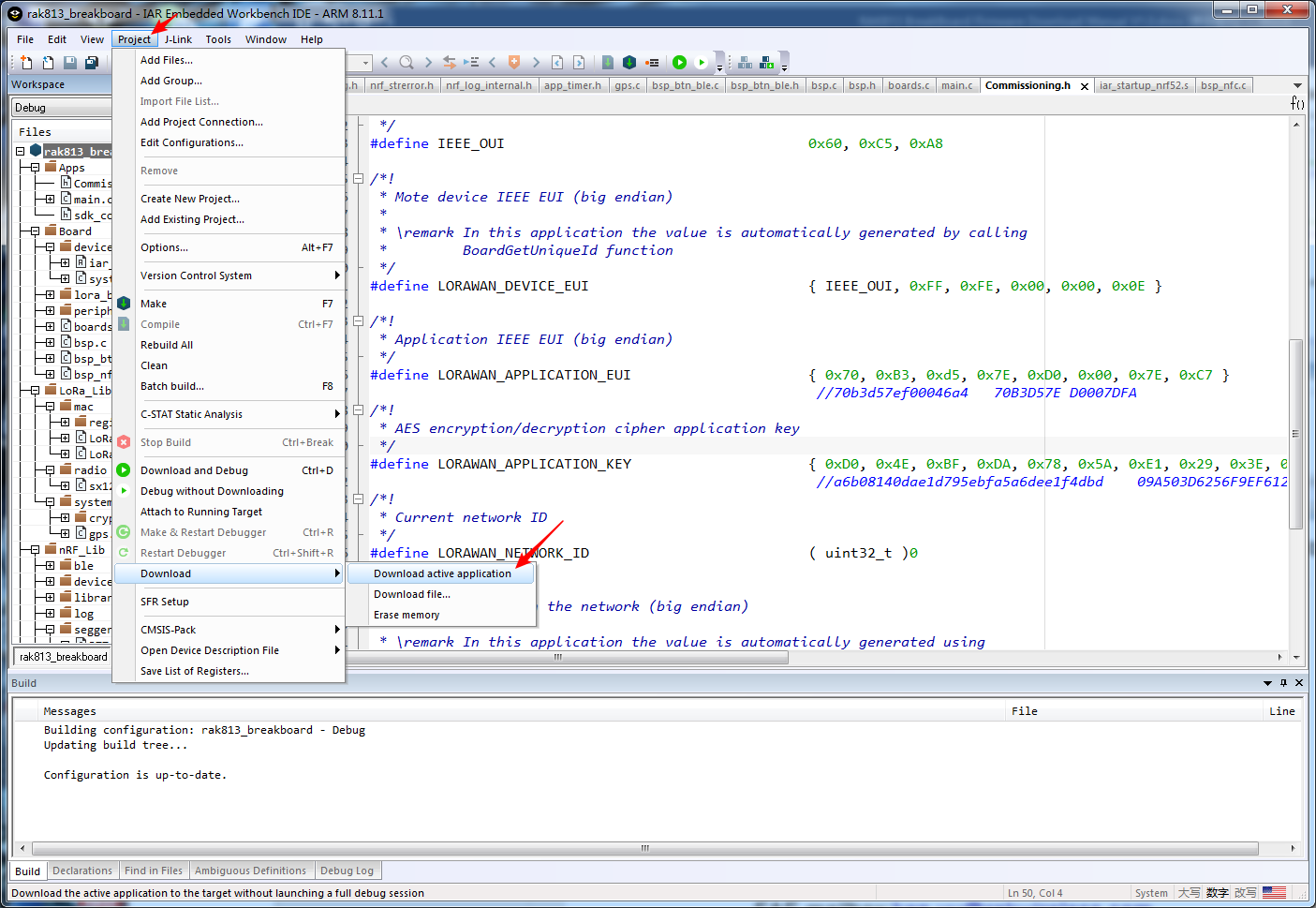Click the New Document toolbar icon
Image resolution: width=1316 pixels, height=908 pixels.
point(26,63)
